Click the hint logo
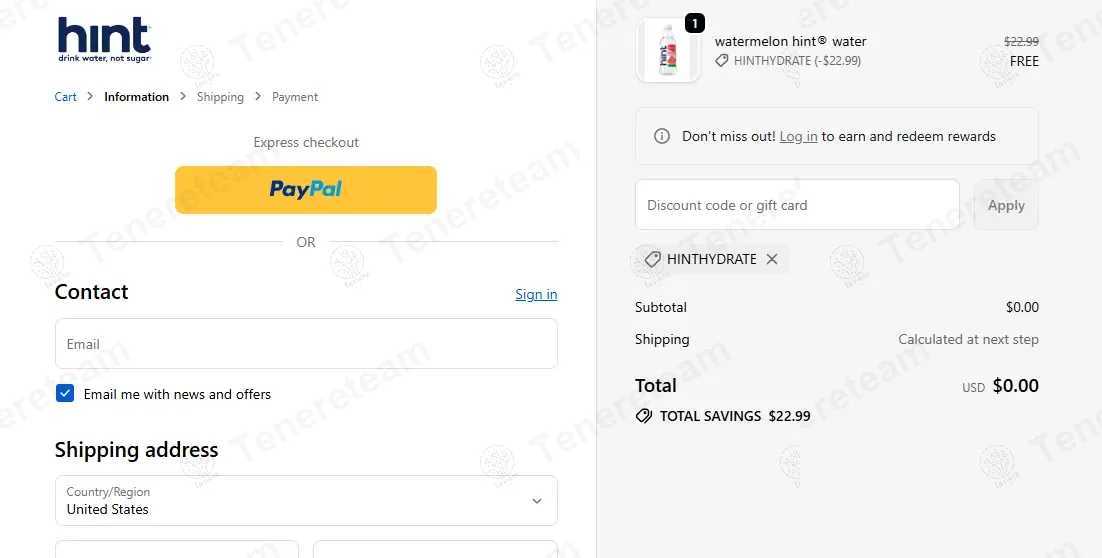 coord(104,40)
